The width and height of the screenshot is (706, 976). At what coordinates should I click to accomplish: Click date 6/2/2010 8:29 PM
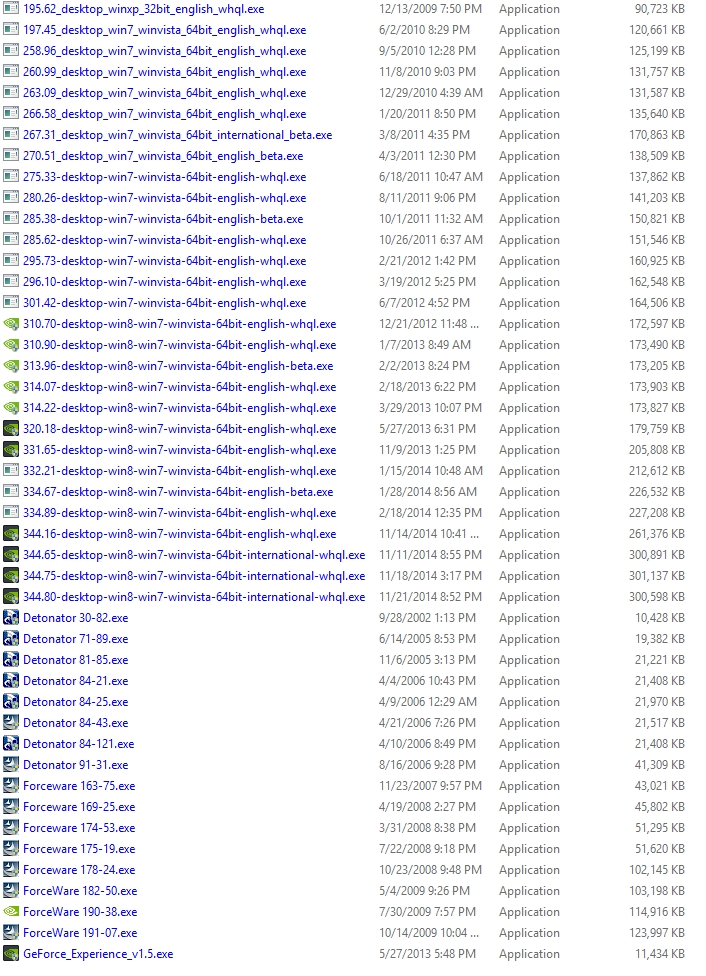coord(424,29)
